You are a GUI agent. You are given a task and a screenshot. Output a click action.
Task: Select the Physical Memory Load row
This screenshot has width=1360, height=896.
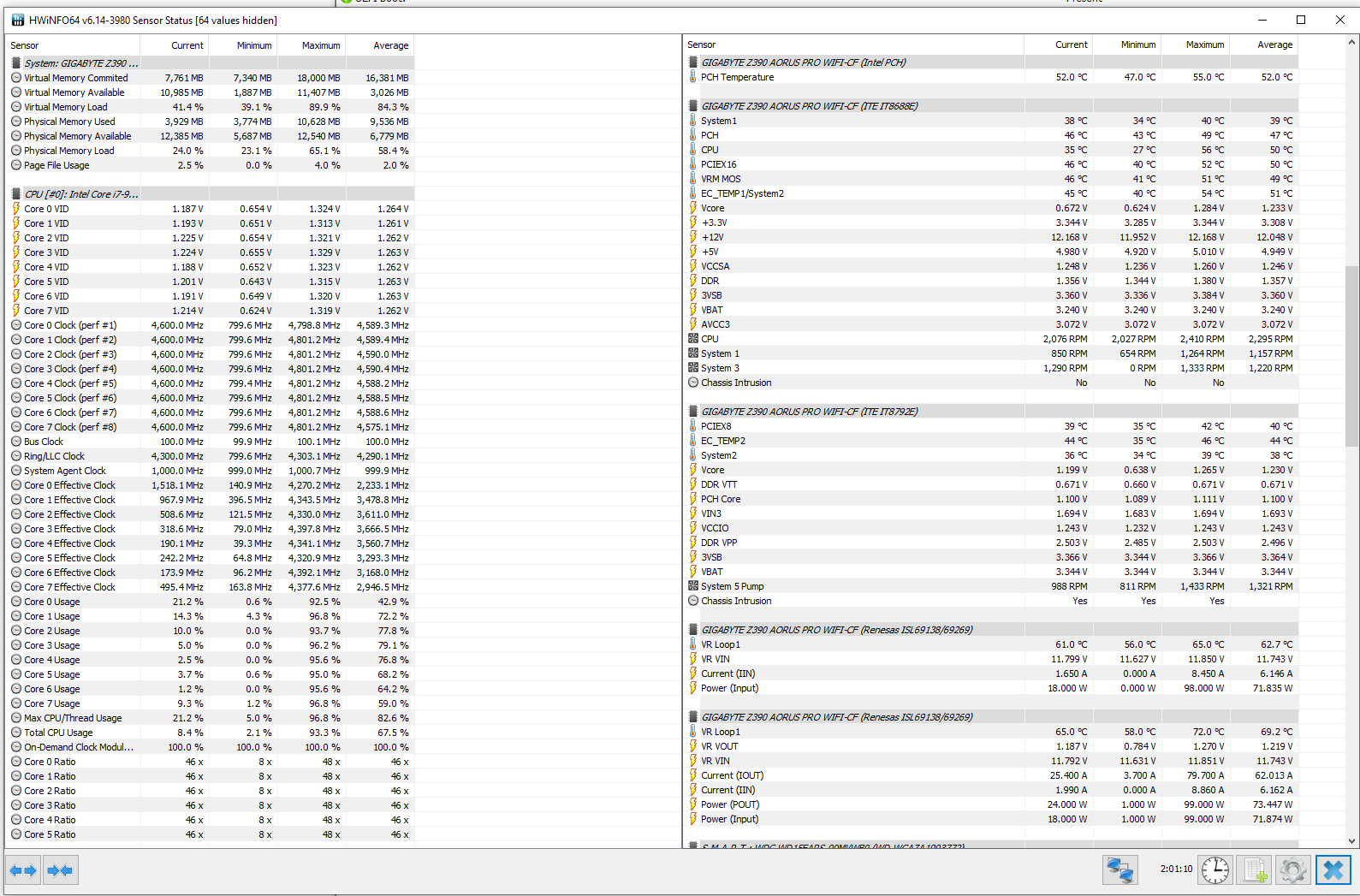[211, 151]
